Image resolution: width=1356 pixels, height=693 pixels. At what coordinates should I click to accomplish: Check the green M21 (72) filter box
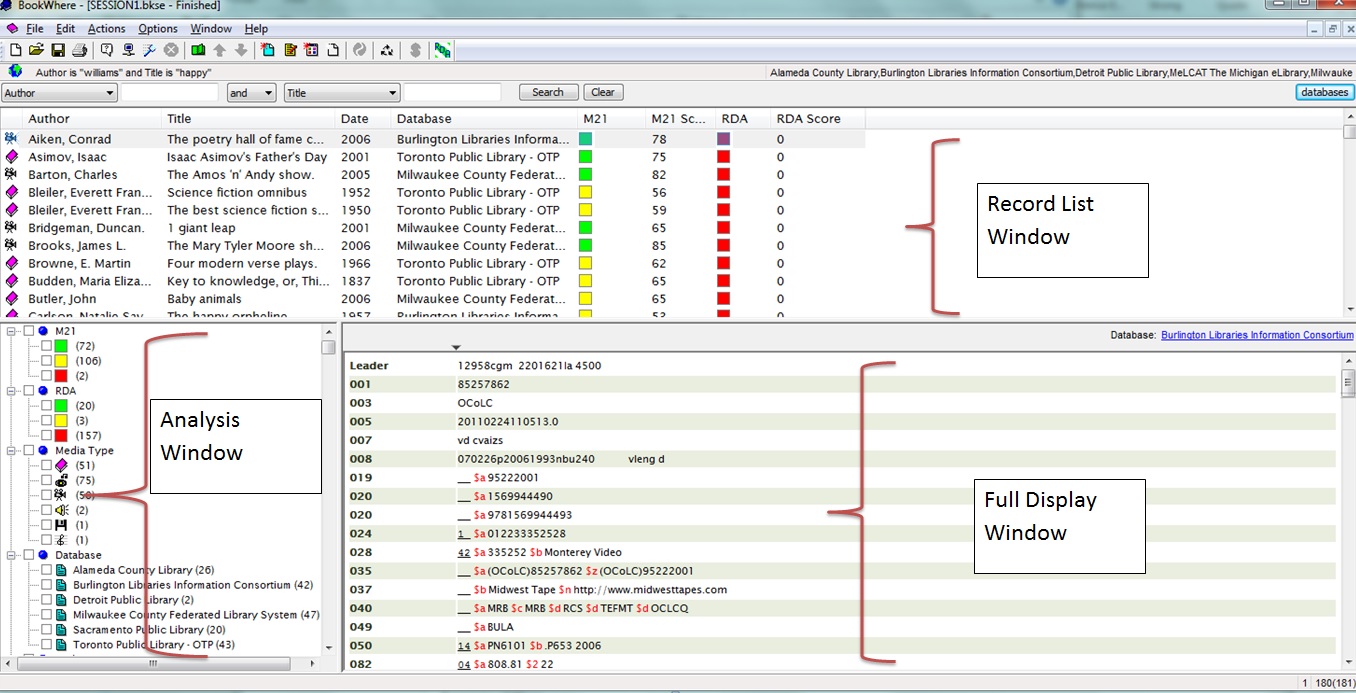pos(46,346)
